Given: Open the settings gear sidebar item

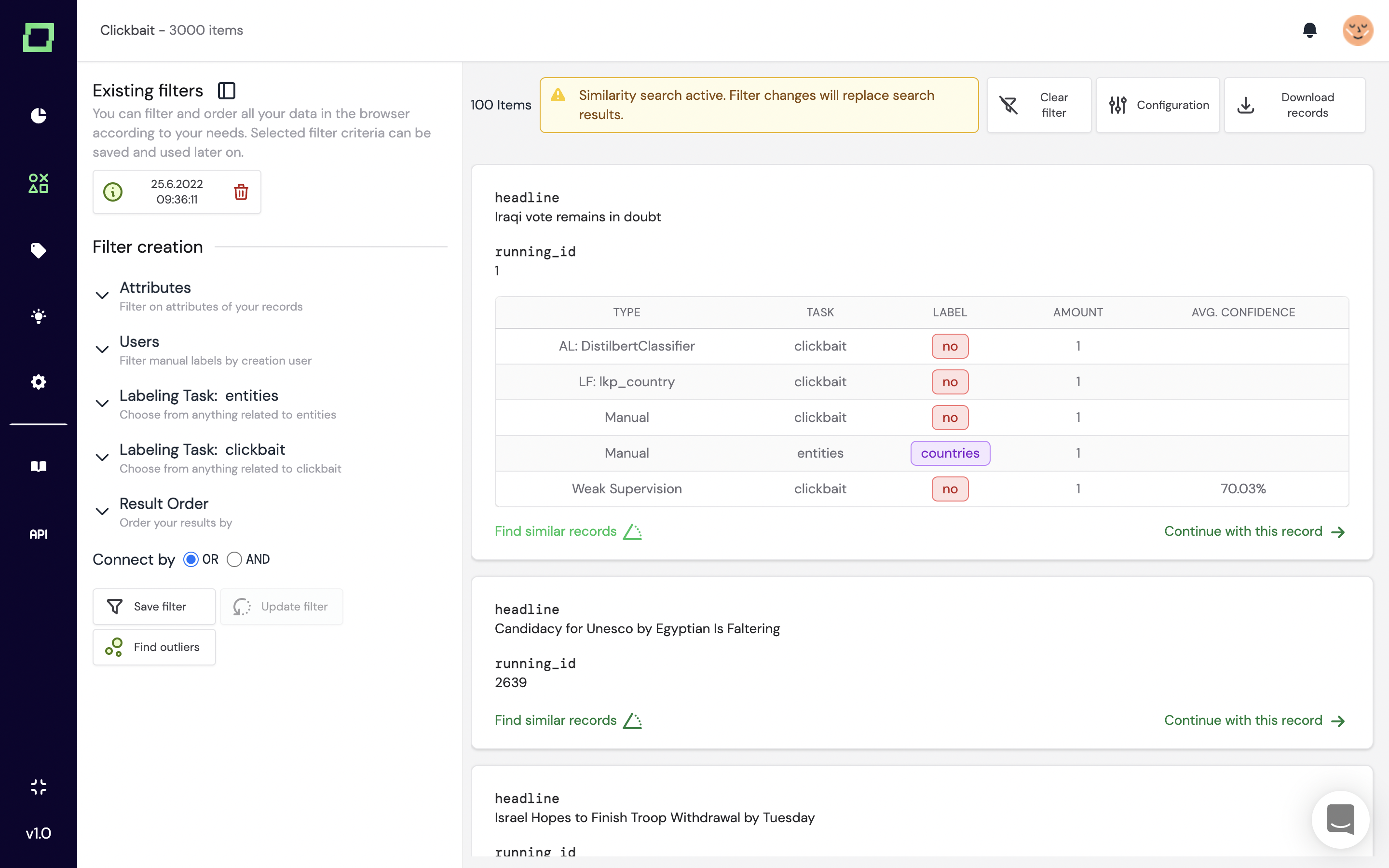Looking at the screenshot, I should 39,382.
